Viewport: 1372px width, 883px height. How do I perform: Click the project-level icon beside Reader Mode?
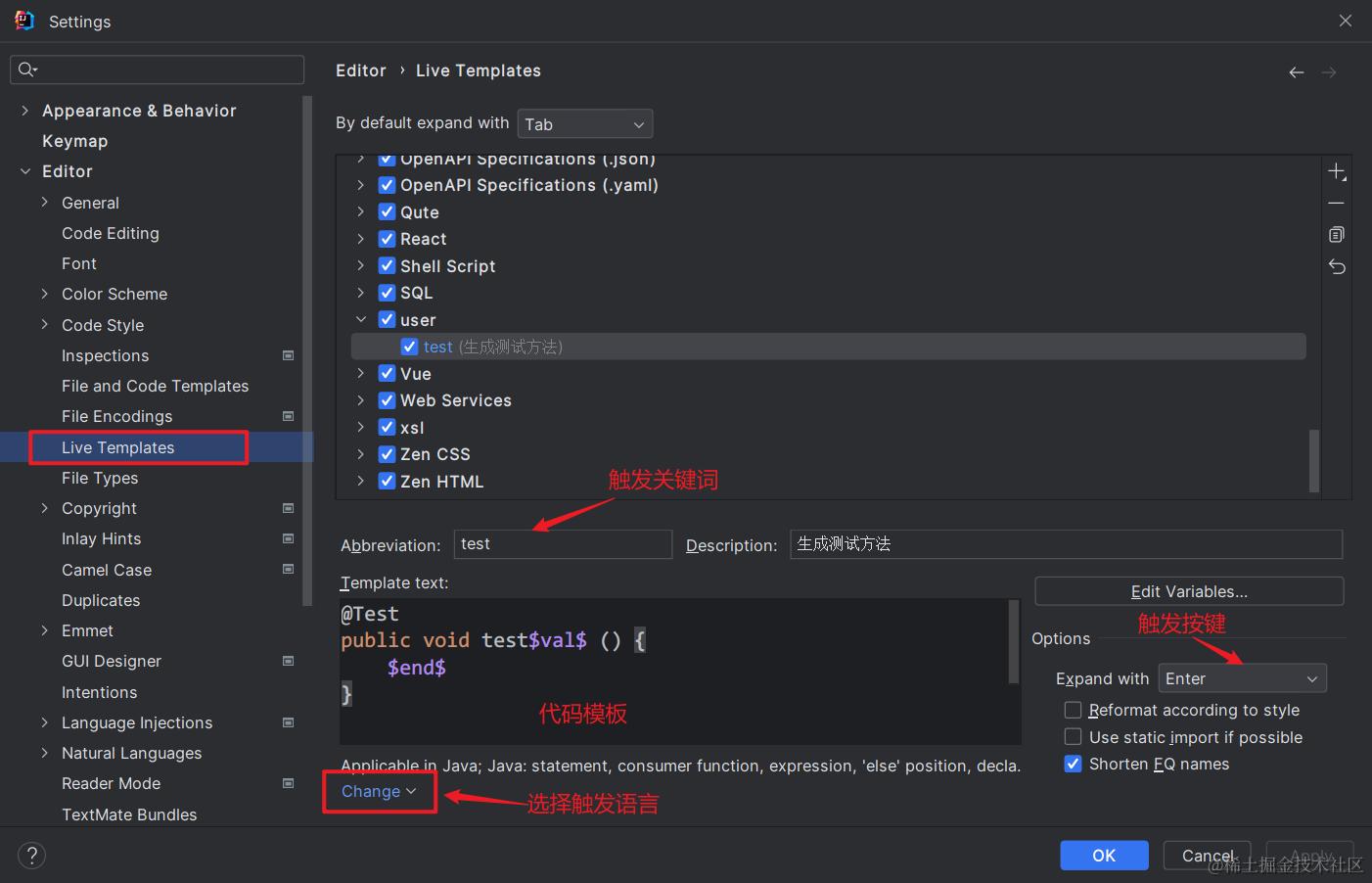coord(289,783)
